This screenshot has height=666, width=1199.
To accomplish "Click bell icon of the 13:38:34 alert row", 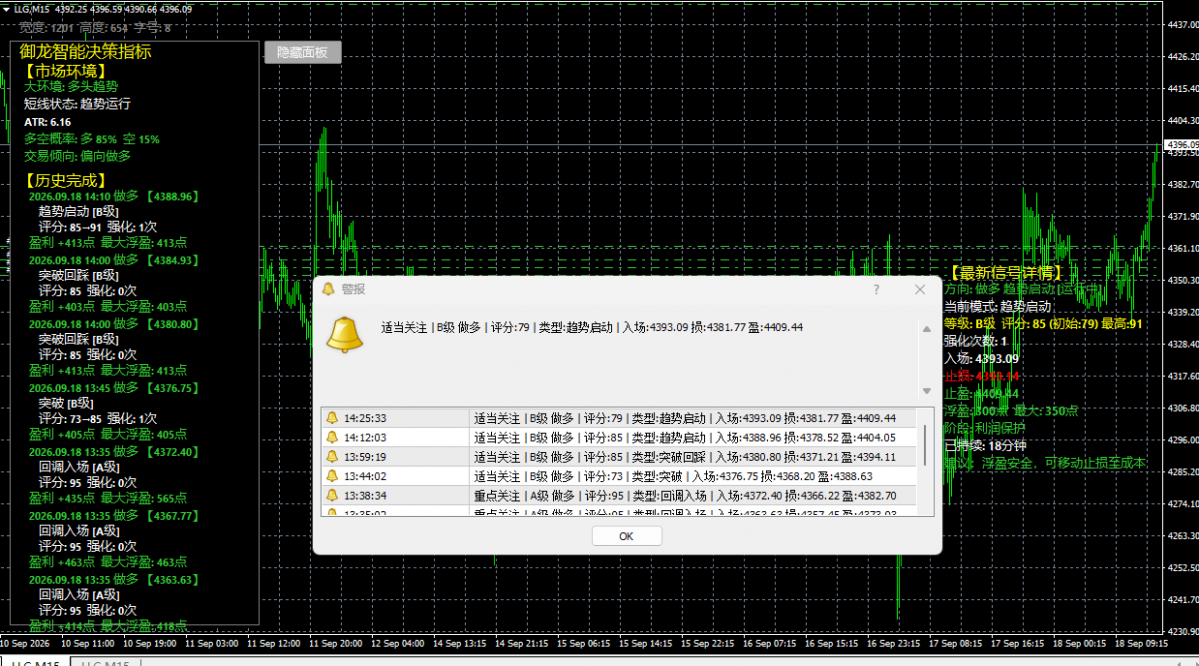I will [332, 495].
